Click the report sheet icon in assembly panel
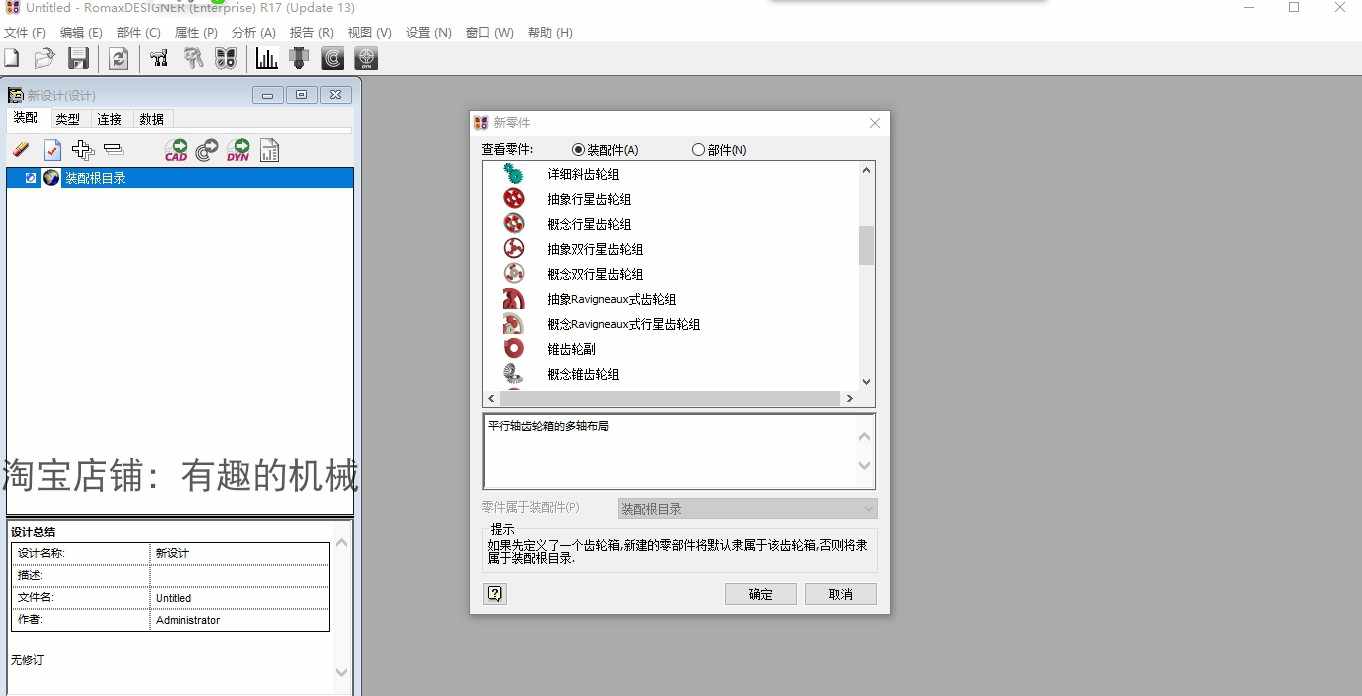Screen dimensions: 1362x696 point(269,150)
